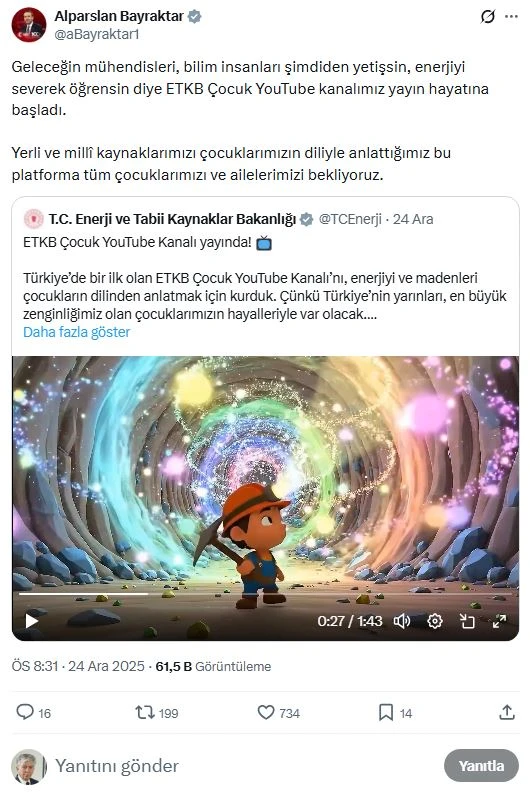Open the Grok icon near more options
The width and height of the screenshot is (530, 798).
pos(487,17)
